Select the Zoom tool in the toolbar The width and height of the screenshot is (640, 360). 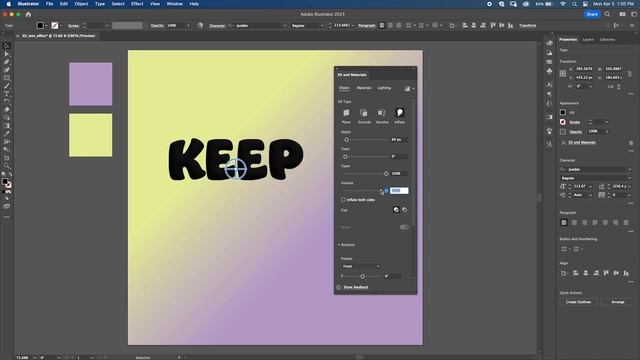click(7, 166)
